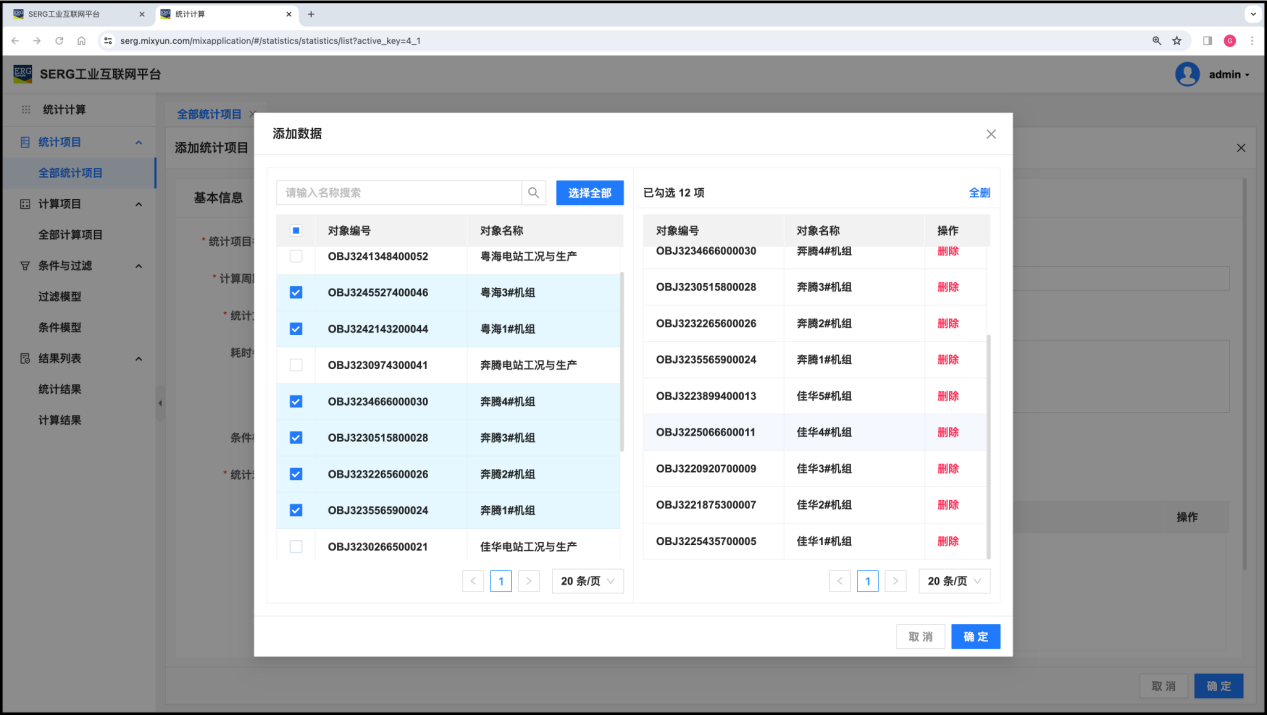Click the 选择全部 button
The height and width of the screenshot is (715, 1267).
coord(589,193)
